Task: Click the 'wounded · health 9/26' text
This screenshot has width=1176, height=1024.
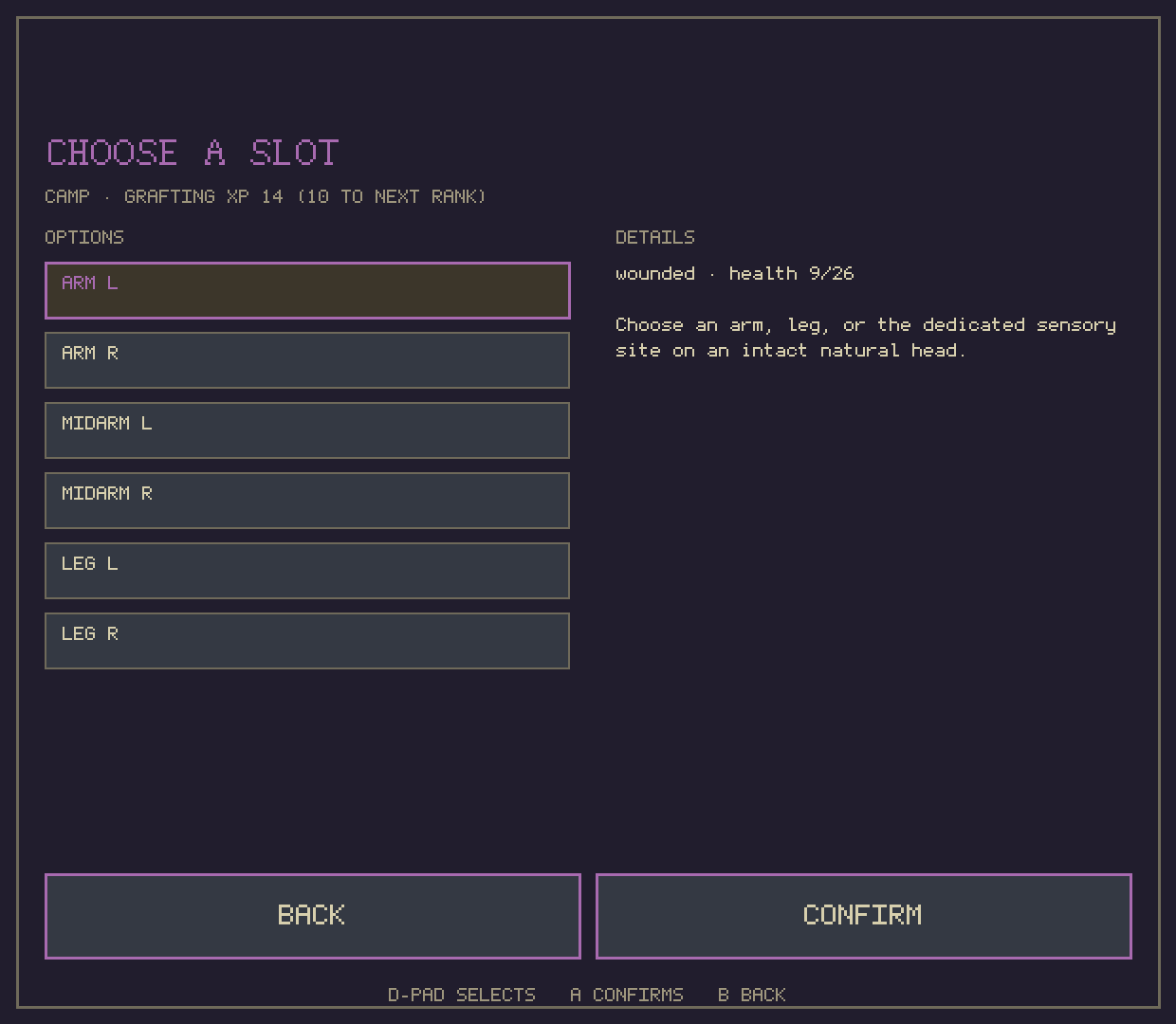Action: (x=735, y=274)
